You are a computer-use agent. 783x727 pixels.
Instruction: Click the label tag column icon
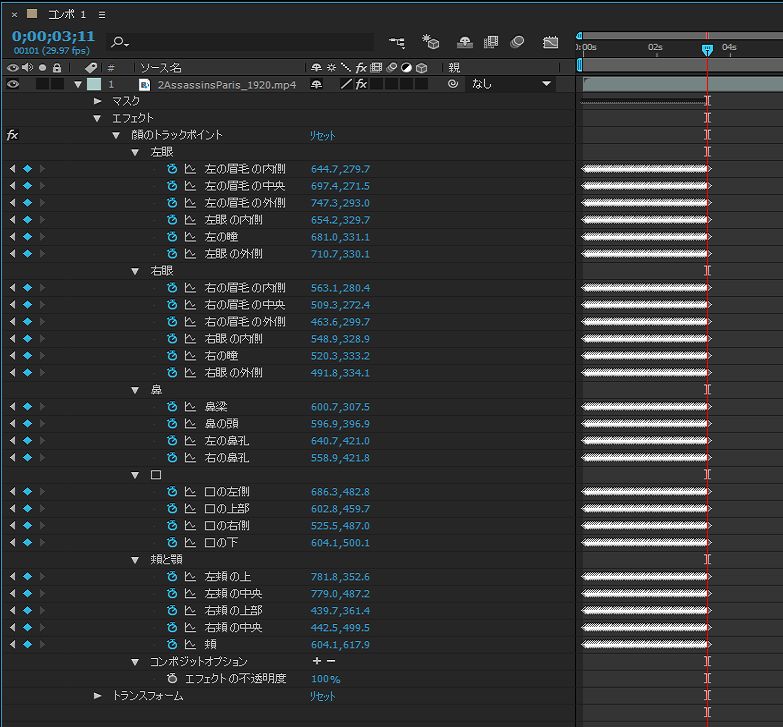click(x=91, y=67)
